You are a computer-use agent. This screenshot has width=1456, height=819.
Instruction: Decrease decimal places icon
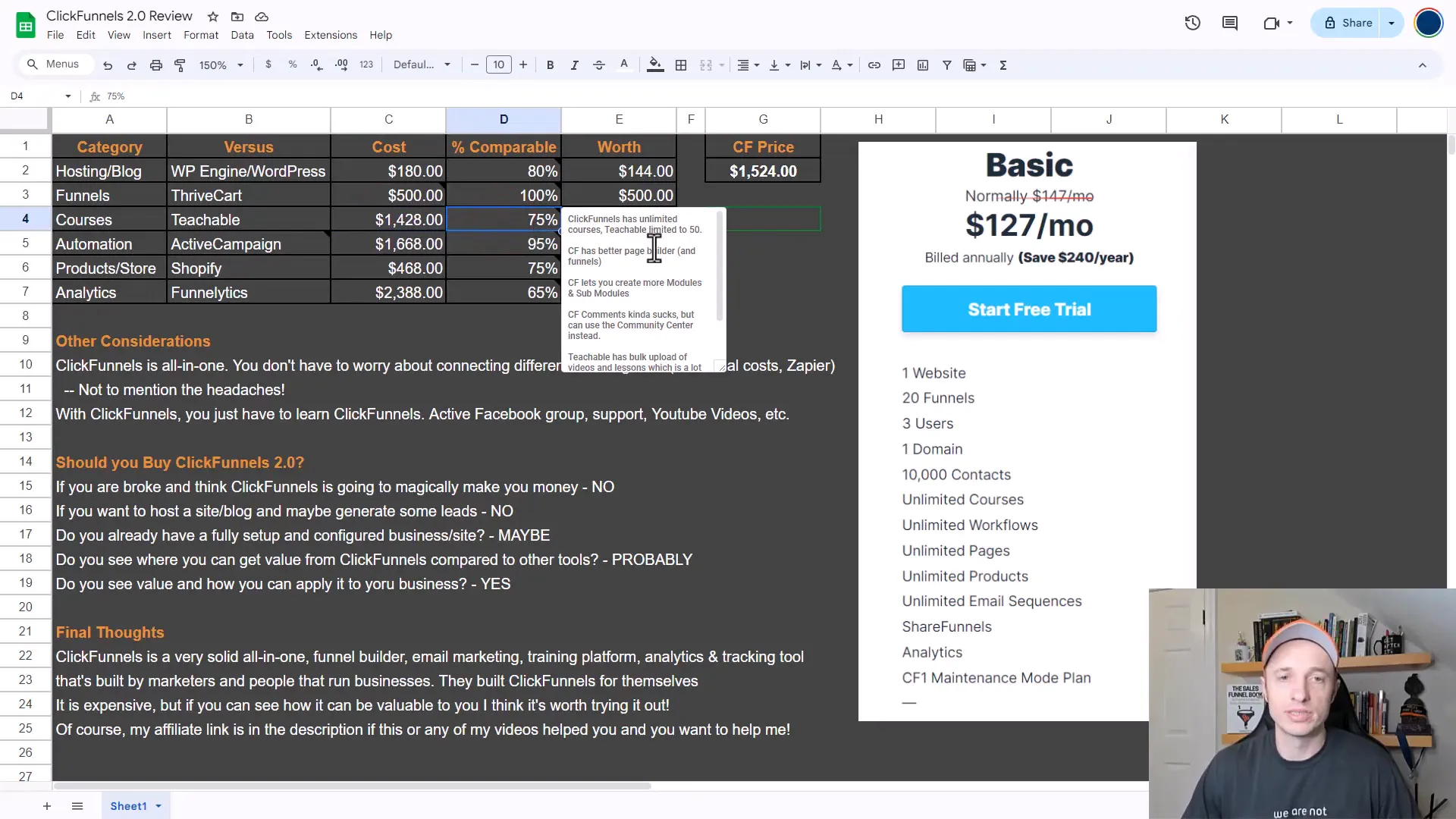pos(317,65)
